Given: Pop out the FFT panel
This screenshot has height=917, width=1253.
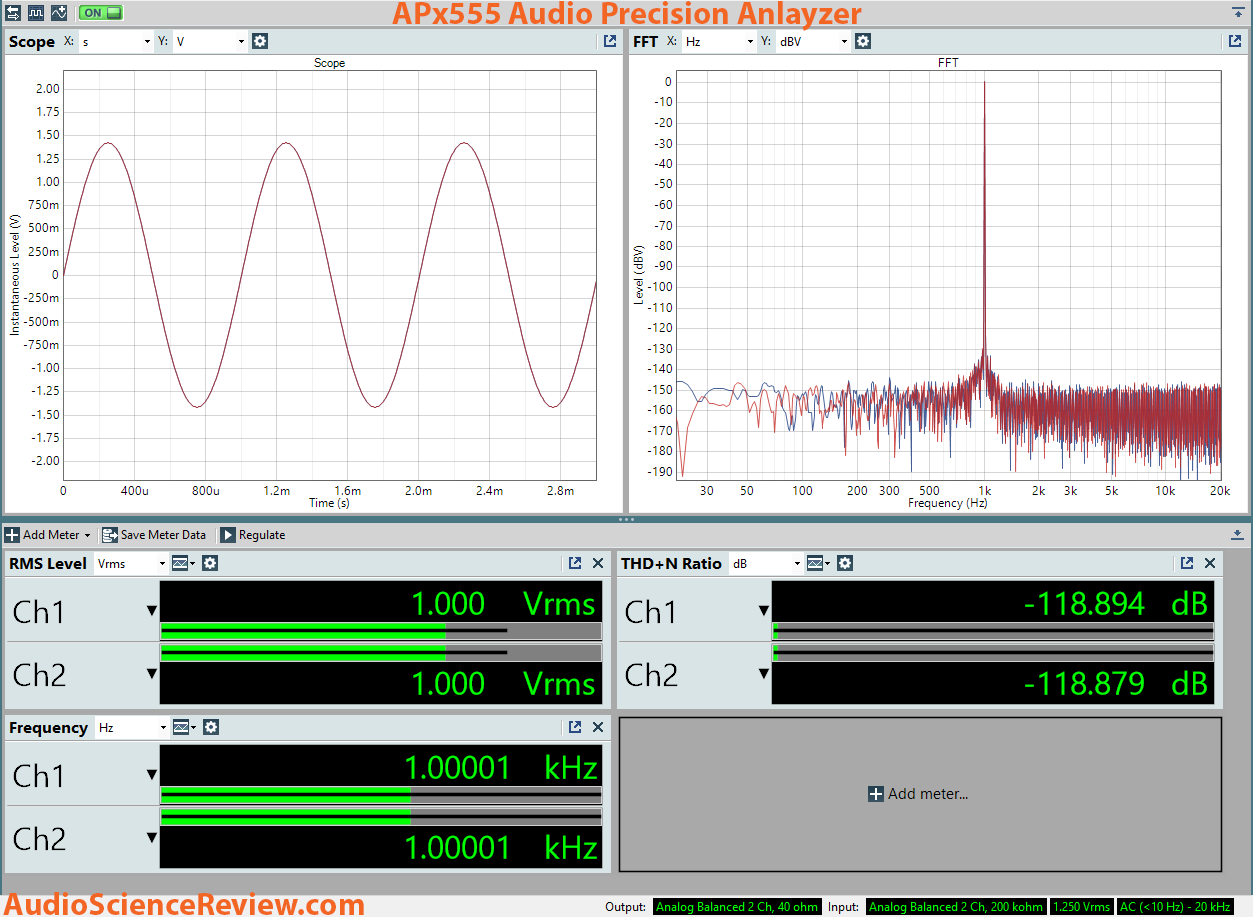Looking at the screenshot, I should 1234,42.
